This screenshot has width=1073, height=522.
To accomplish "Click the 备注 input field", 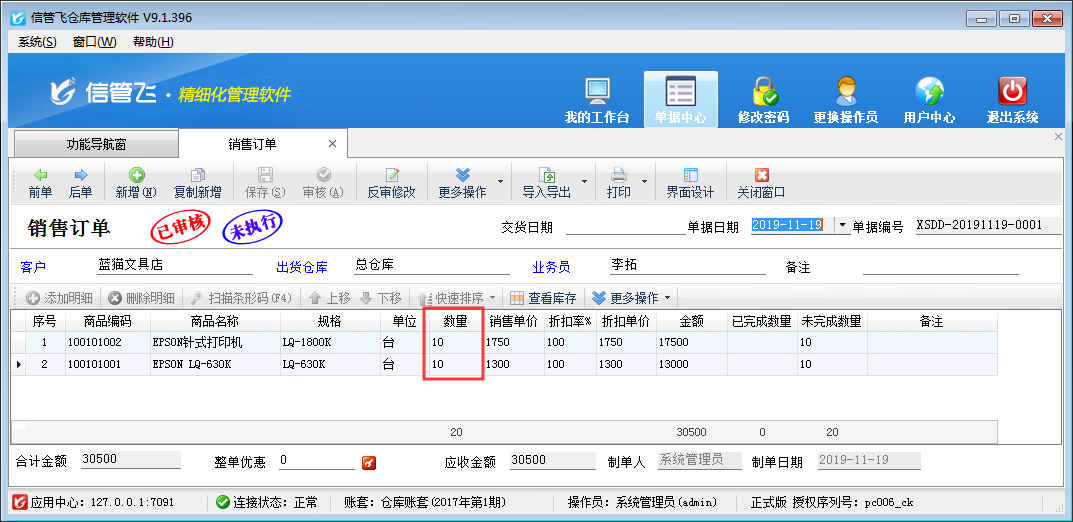I will [x=939, y=267].
